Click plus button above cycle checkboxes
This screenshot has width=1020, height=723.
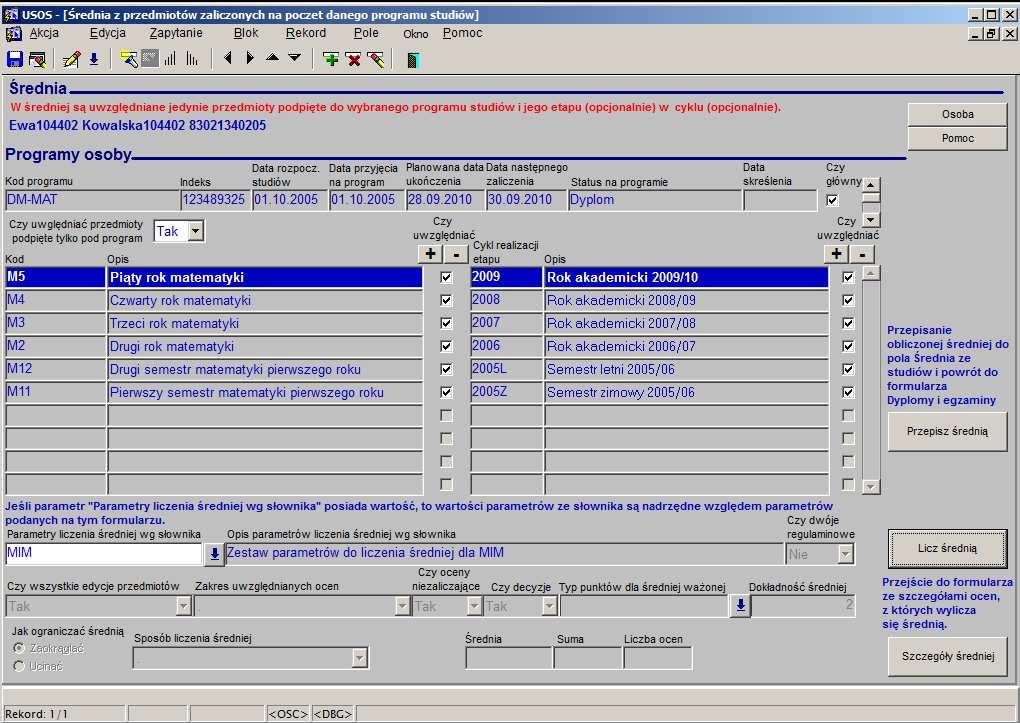pyautogui.click(x=837, y=254)
